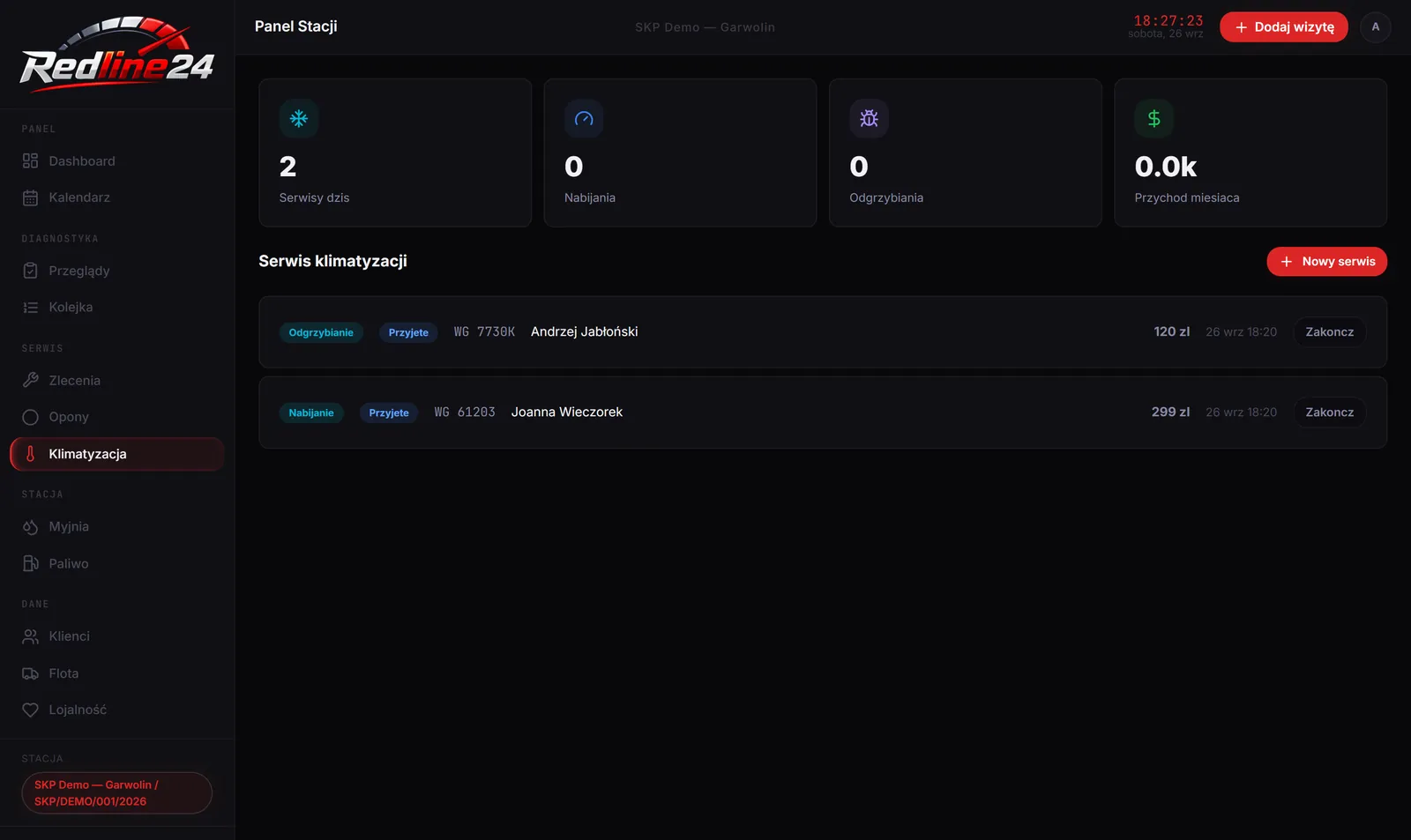
Task: Open the Dashboard menu item
Action: [x=117, y=160]
